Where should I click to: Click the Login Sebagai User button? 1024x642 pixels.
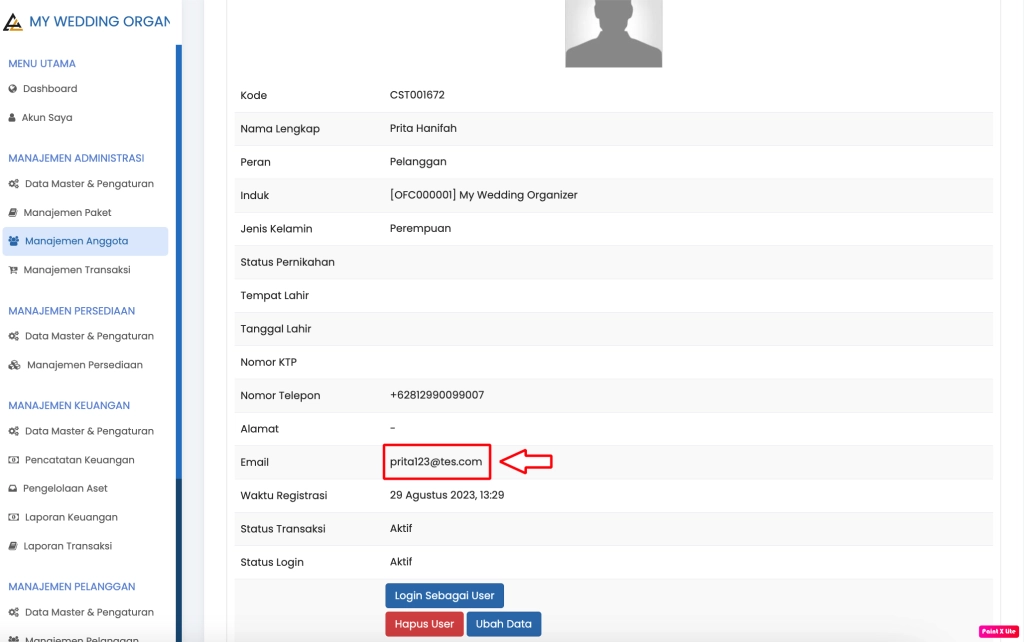(x=444, y=595)
